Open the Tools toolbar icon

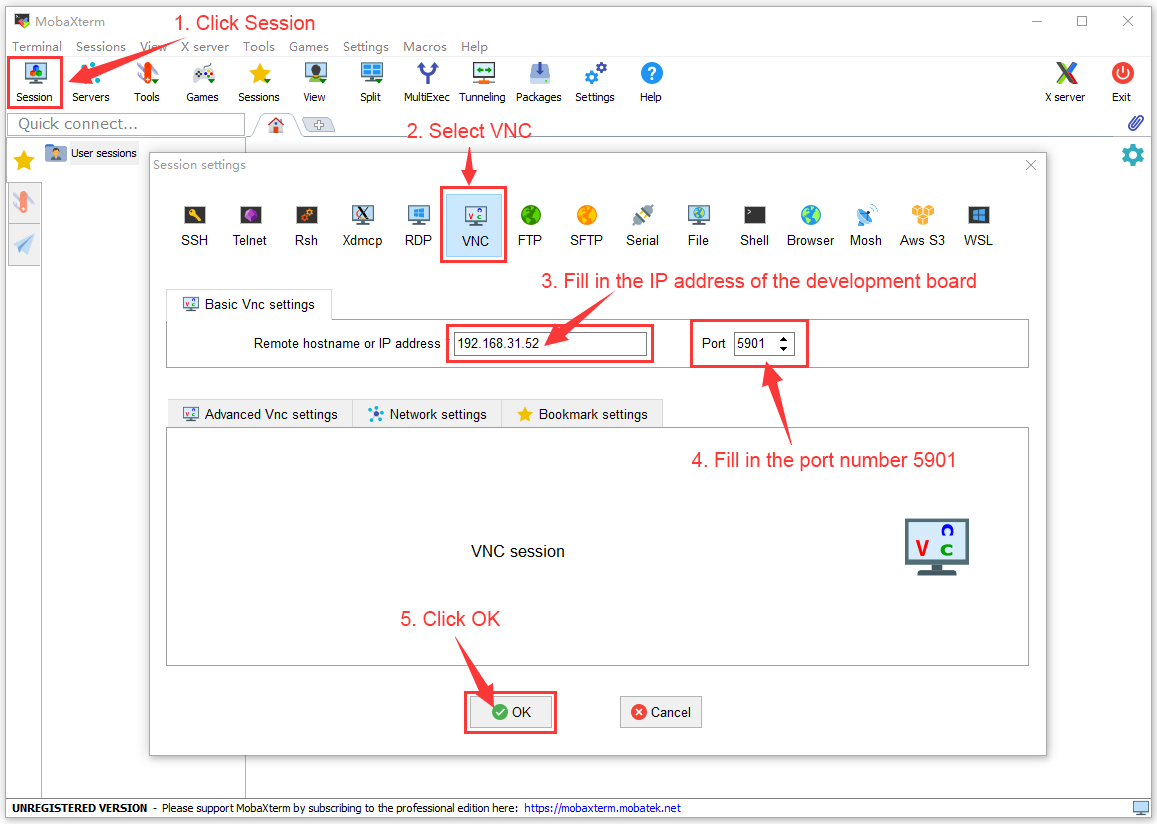pyautogui.click(x=146, y=82)
